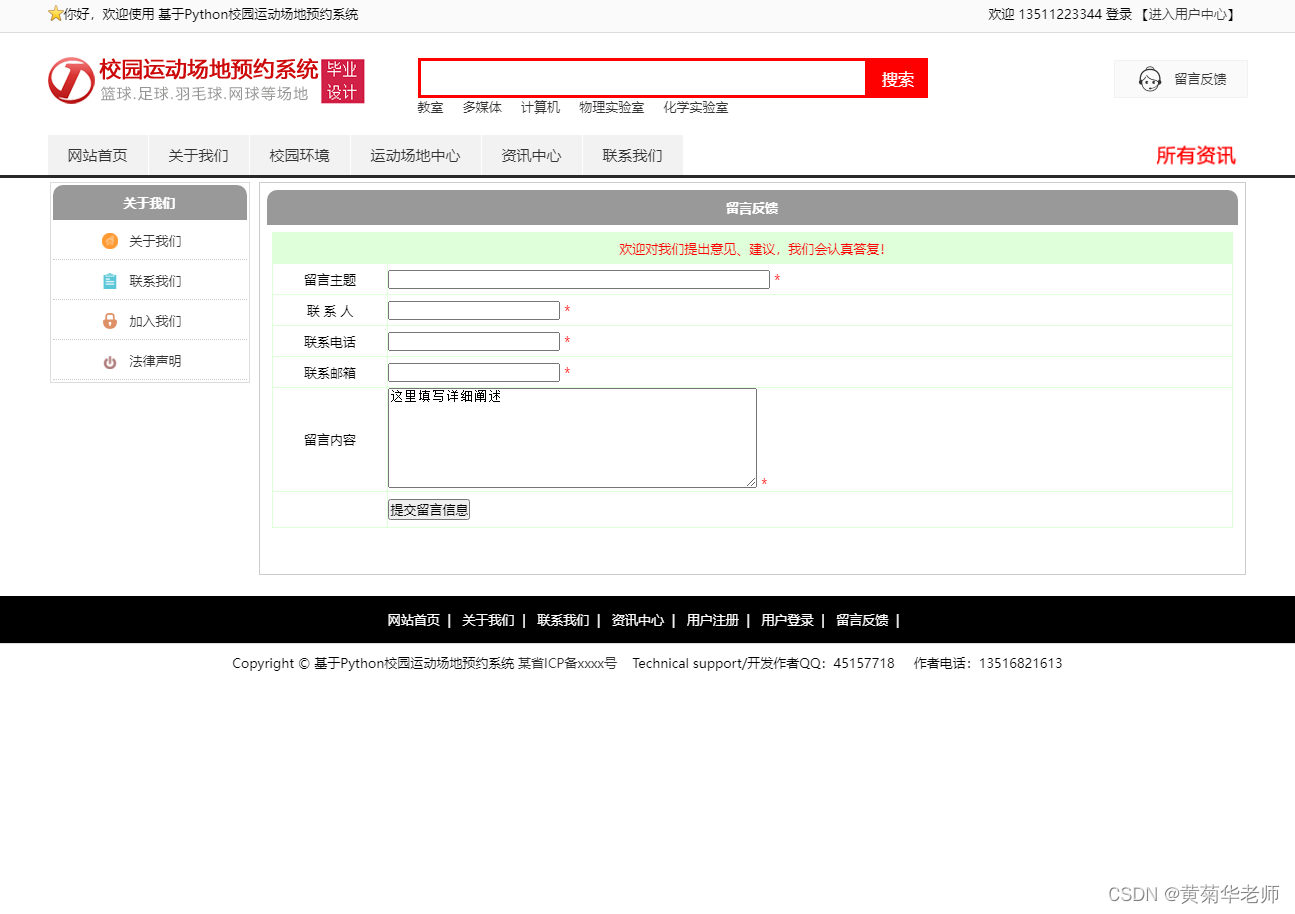Focus the 联系邮箱 input field
The image size is (1295, 914).
(x=474, y=372)
